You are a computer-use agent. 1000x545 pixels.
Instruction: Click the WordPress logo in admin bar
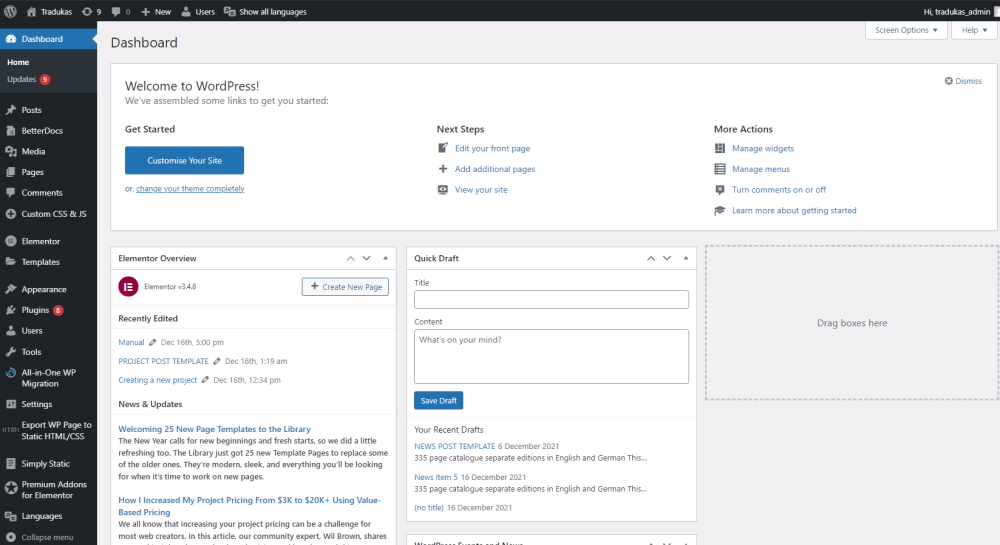pyautogui.click(x=11, y=11)
